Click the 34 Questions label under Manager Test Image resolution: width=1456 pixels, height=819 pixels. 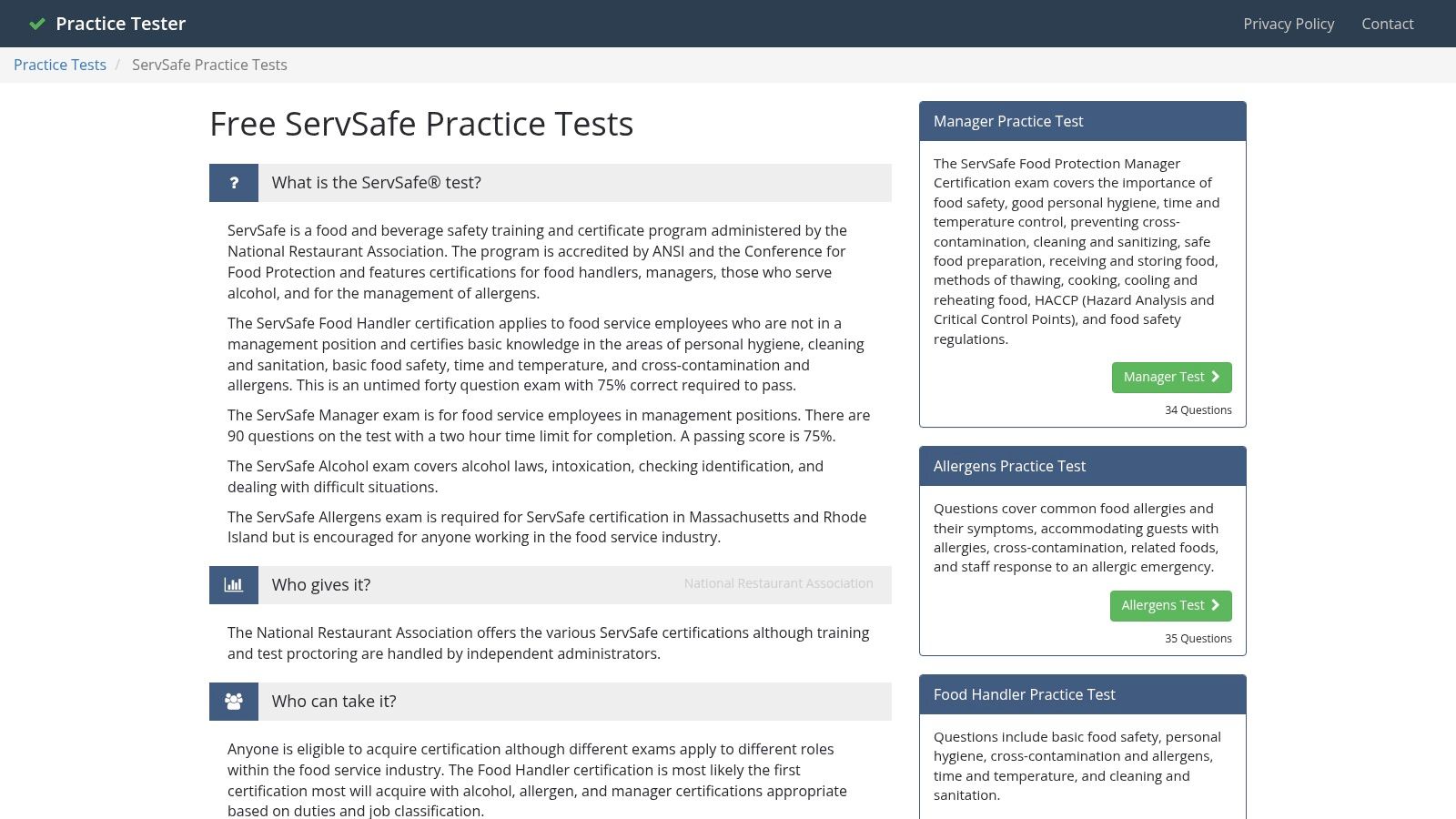[x=1198, y=409]
